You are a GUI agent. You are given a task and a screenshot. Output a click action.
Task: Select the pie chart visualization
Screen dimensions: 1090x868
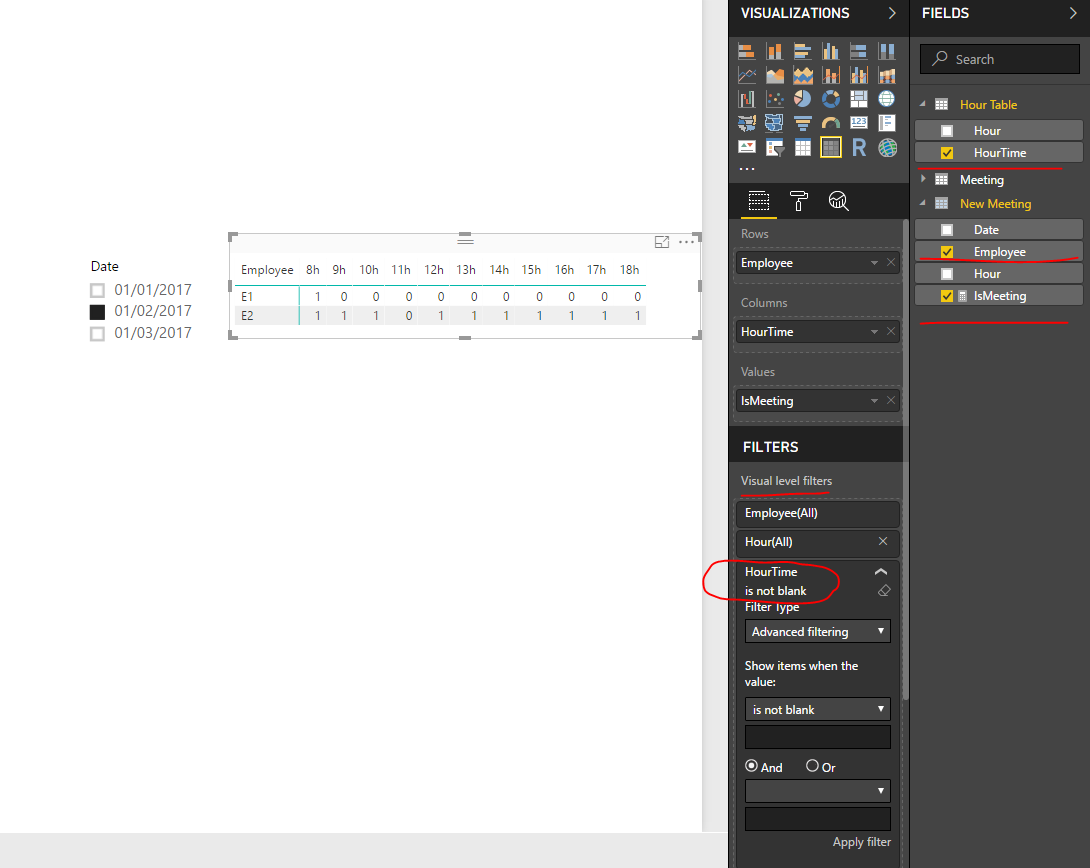tap(802, 99)
